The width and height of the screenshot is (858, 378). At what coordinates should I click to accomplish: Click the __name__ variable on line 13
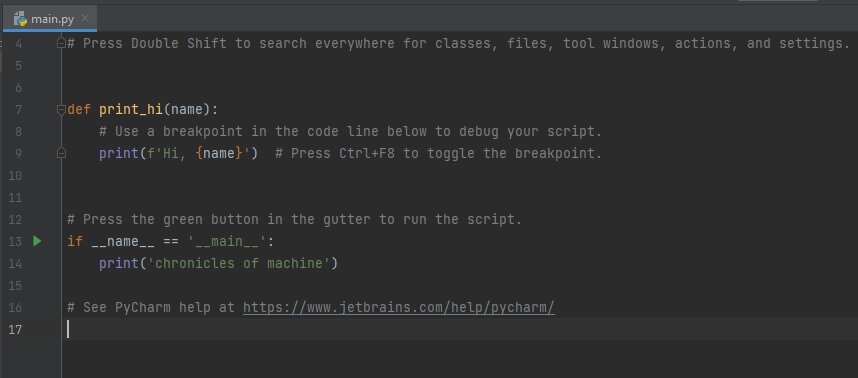coord(123,241)
